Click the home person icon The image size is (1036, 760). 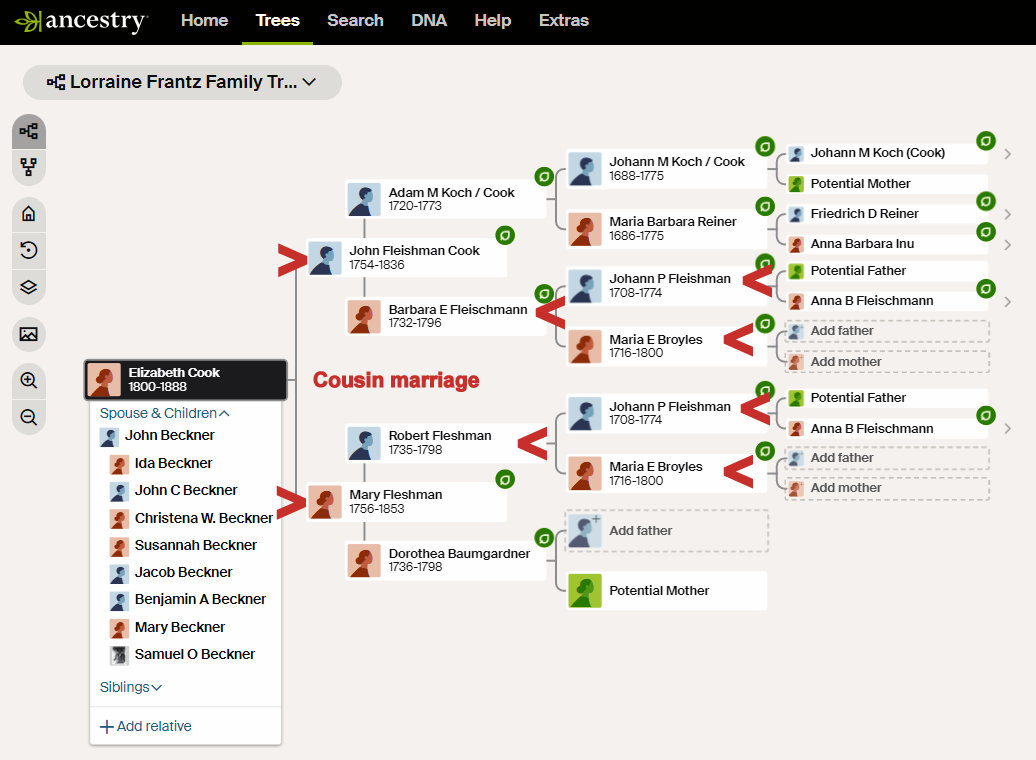[x=29, y=213]
